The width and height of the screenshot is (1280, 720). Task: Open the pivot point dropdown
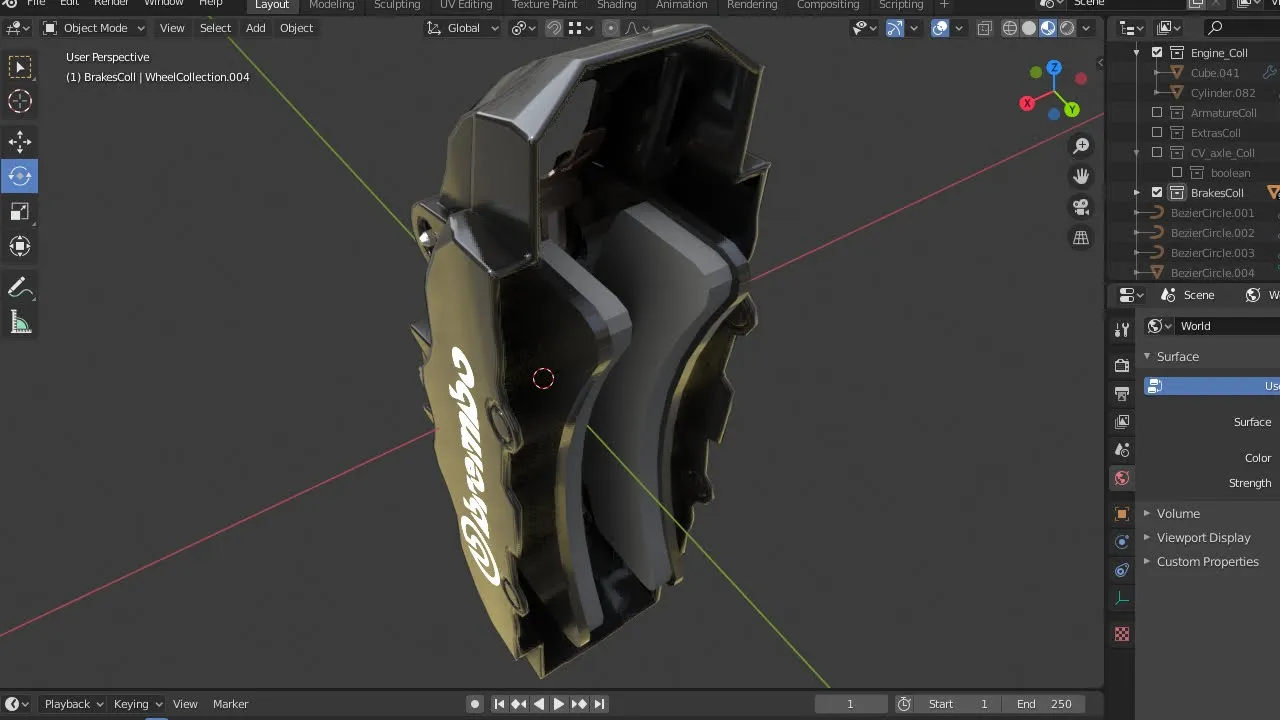524,28
